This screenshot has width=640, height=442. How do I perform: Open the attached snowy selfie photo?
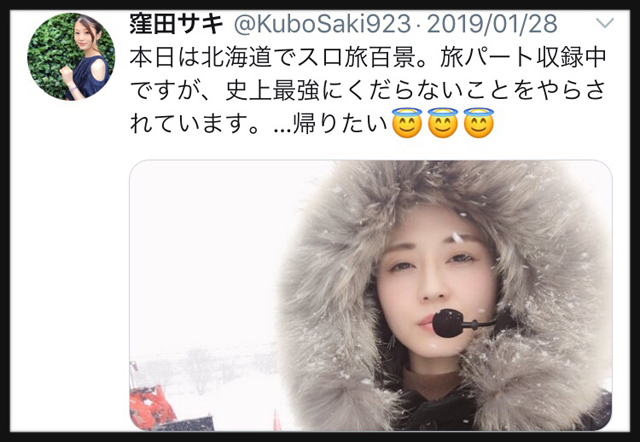point(371,295)
